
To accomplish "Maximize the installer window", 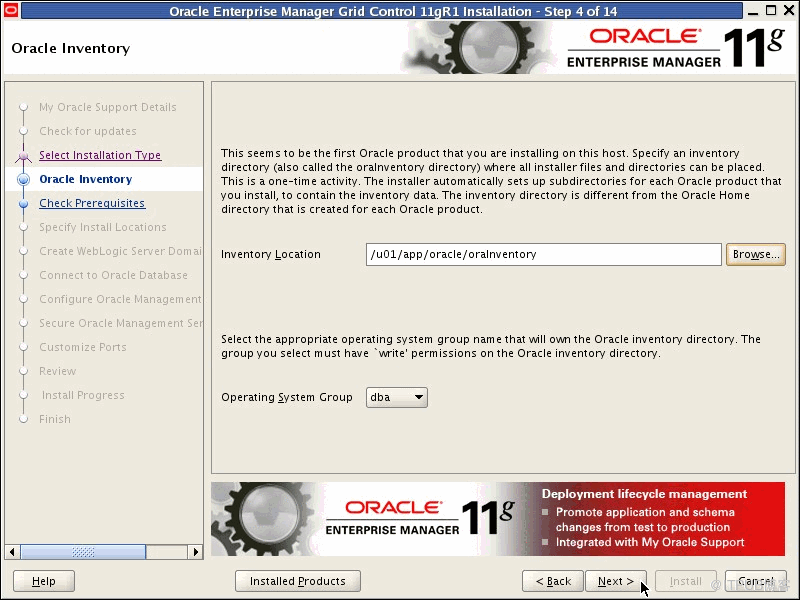I will (x=771, y=10).
